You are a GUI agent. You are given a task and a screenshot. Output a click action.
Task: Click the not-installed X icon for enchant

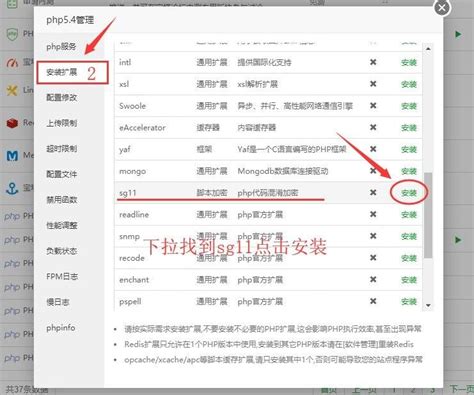[x=373, y=279]
